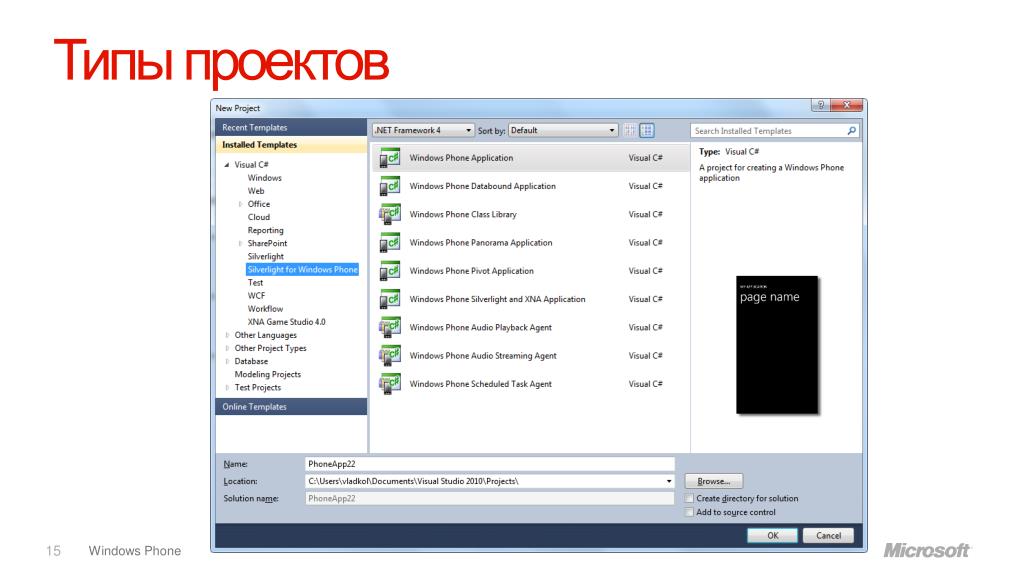Screen dimensions: 1024x576
Task: Select Silverlight for Windows Phone
Action: click(302, 269)
